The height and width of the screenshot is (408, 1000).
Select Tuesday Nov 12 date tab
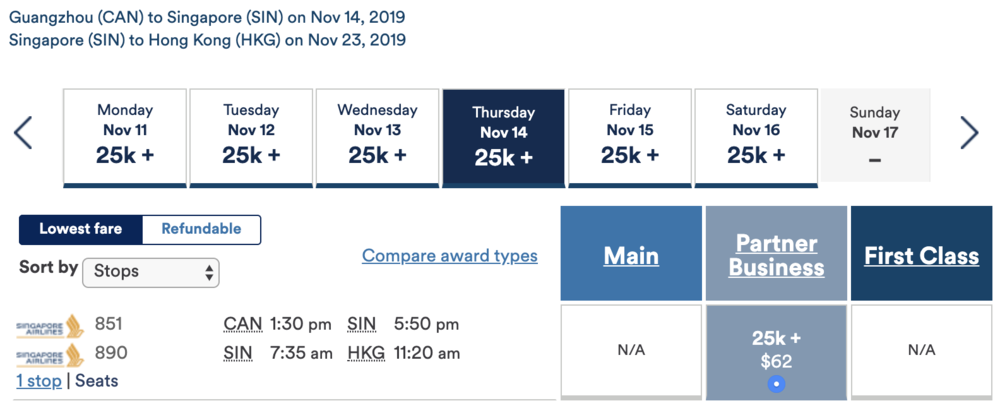click(251, 137)
